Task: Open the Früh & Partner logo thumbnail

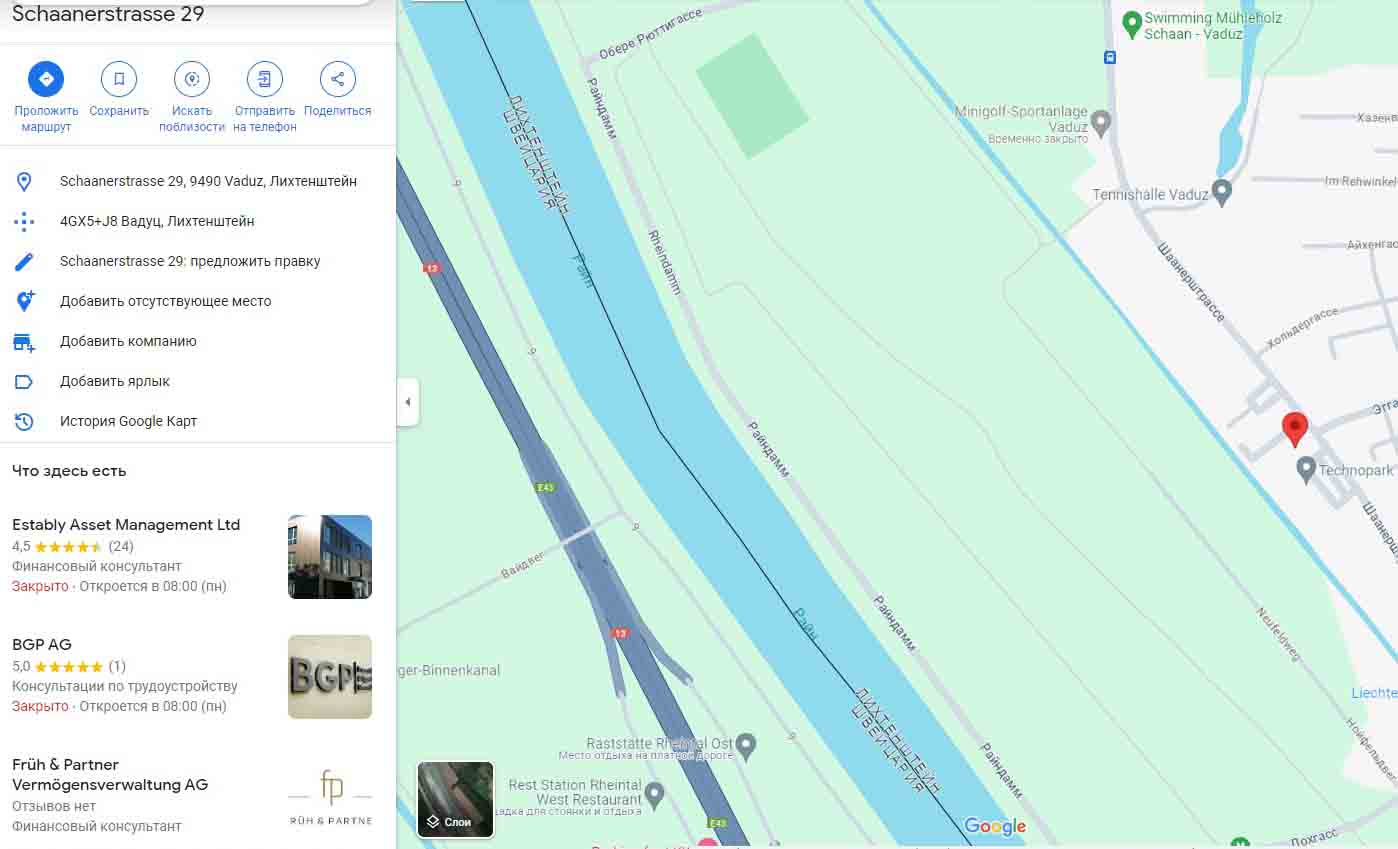Action: tap(330, 797)
